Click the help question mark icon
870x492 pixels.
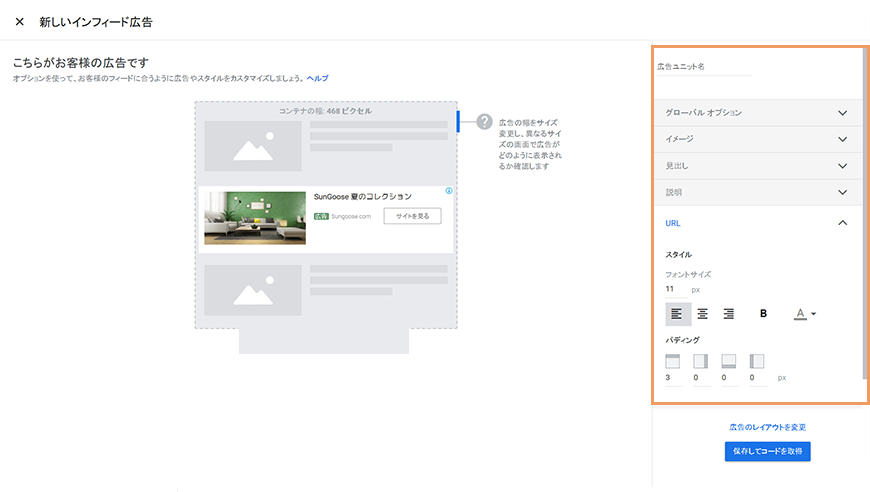pos(484,122)
